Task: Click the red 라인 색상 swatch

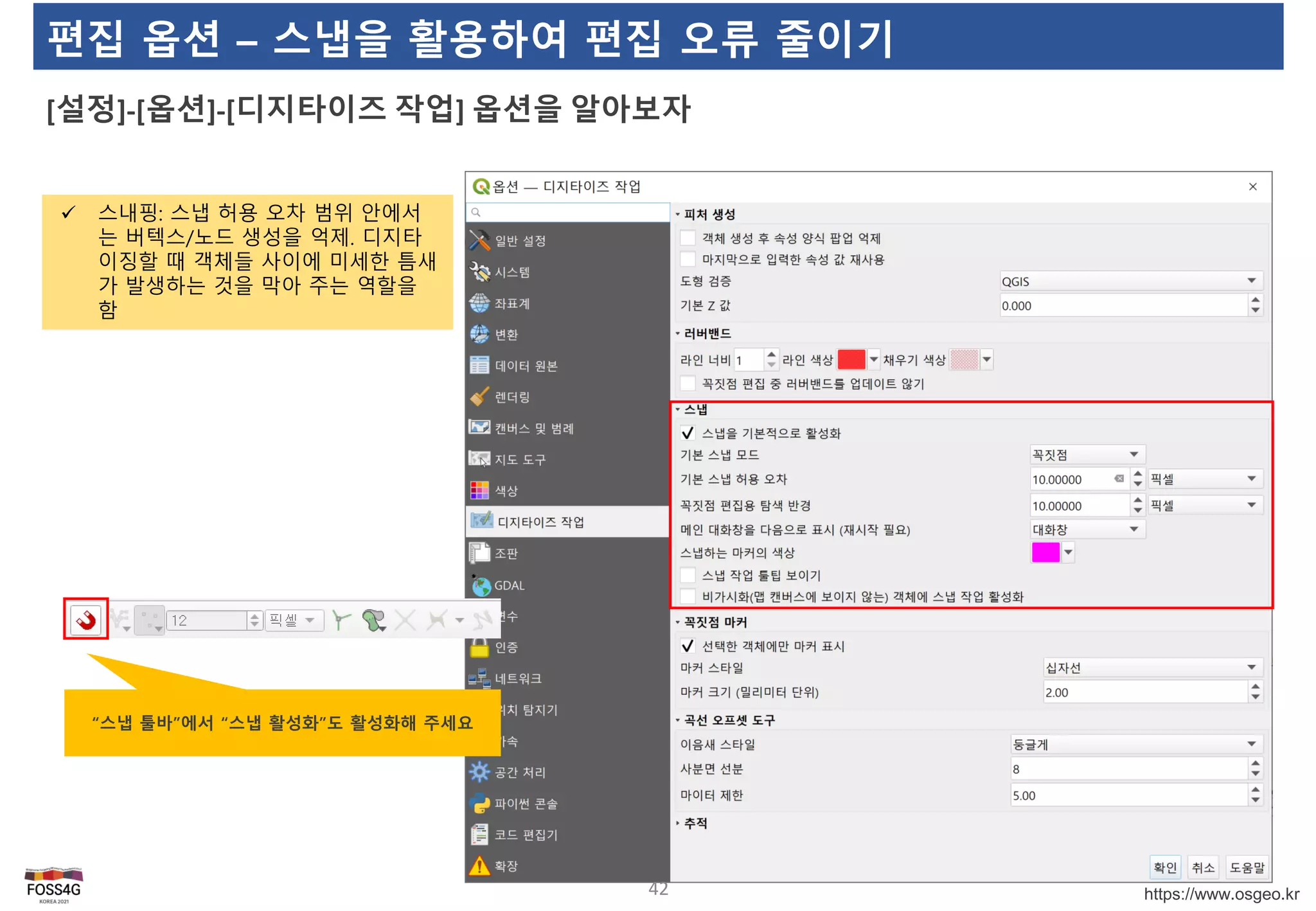Action: (851, 359)
